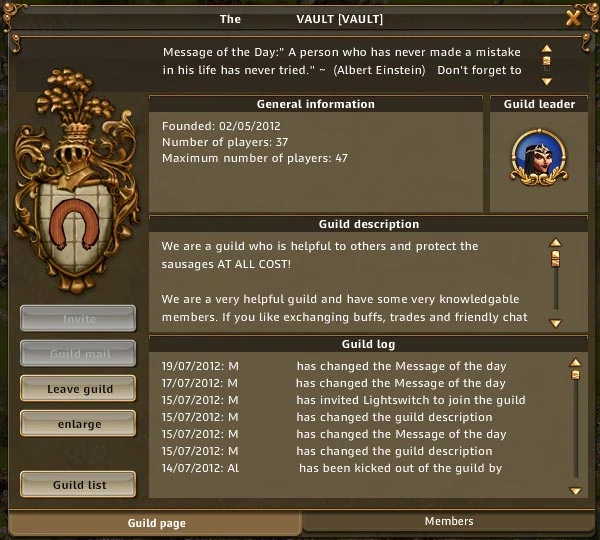Click the Guild log scrollbar thumb
This screenshot has width=600, height=540.
pos(576,375)
